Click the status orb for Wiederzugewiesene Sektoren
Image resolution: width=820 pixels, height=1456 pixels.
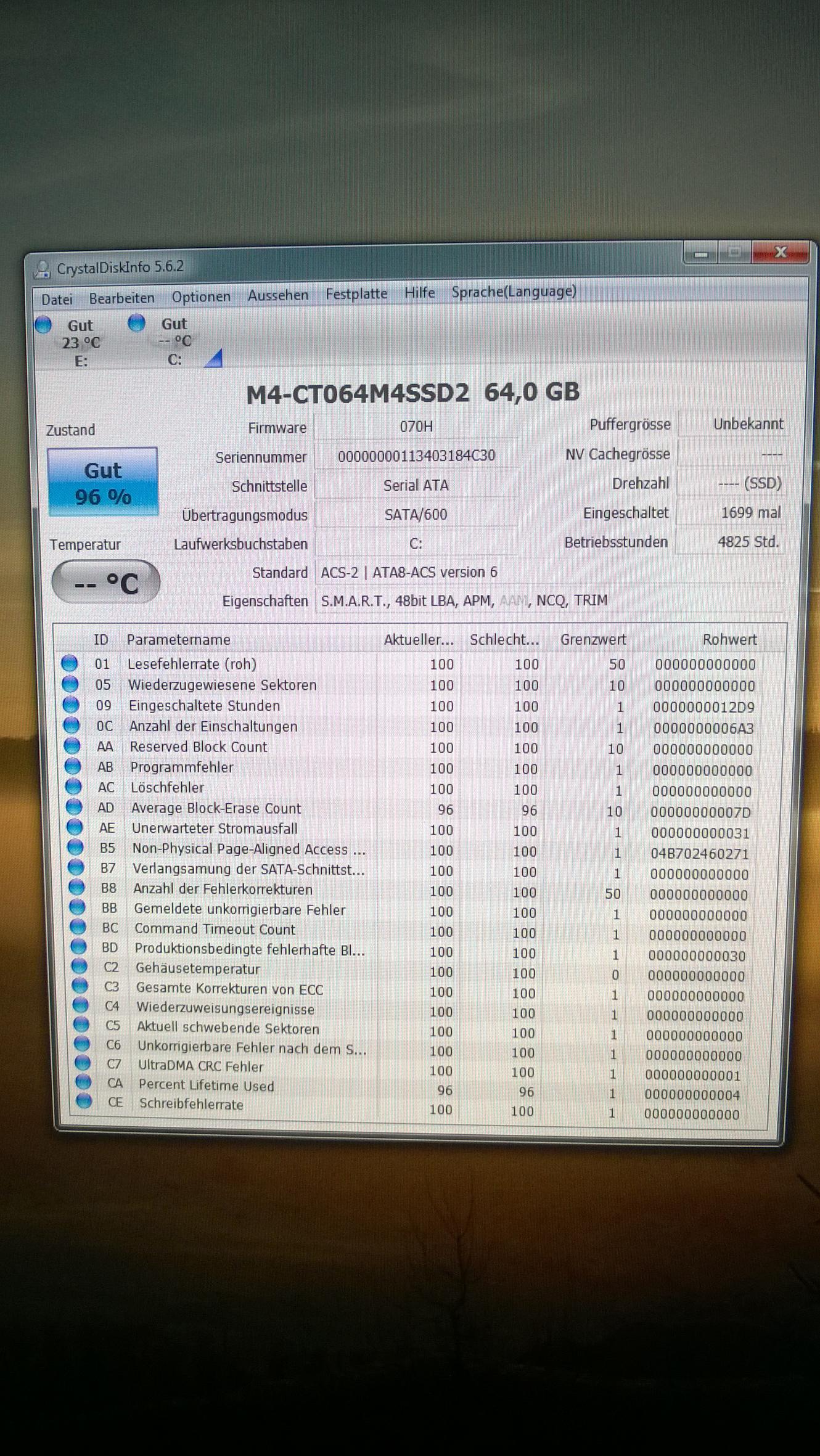(70, 684)
